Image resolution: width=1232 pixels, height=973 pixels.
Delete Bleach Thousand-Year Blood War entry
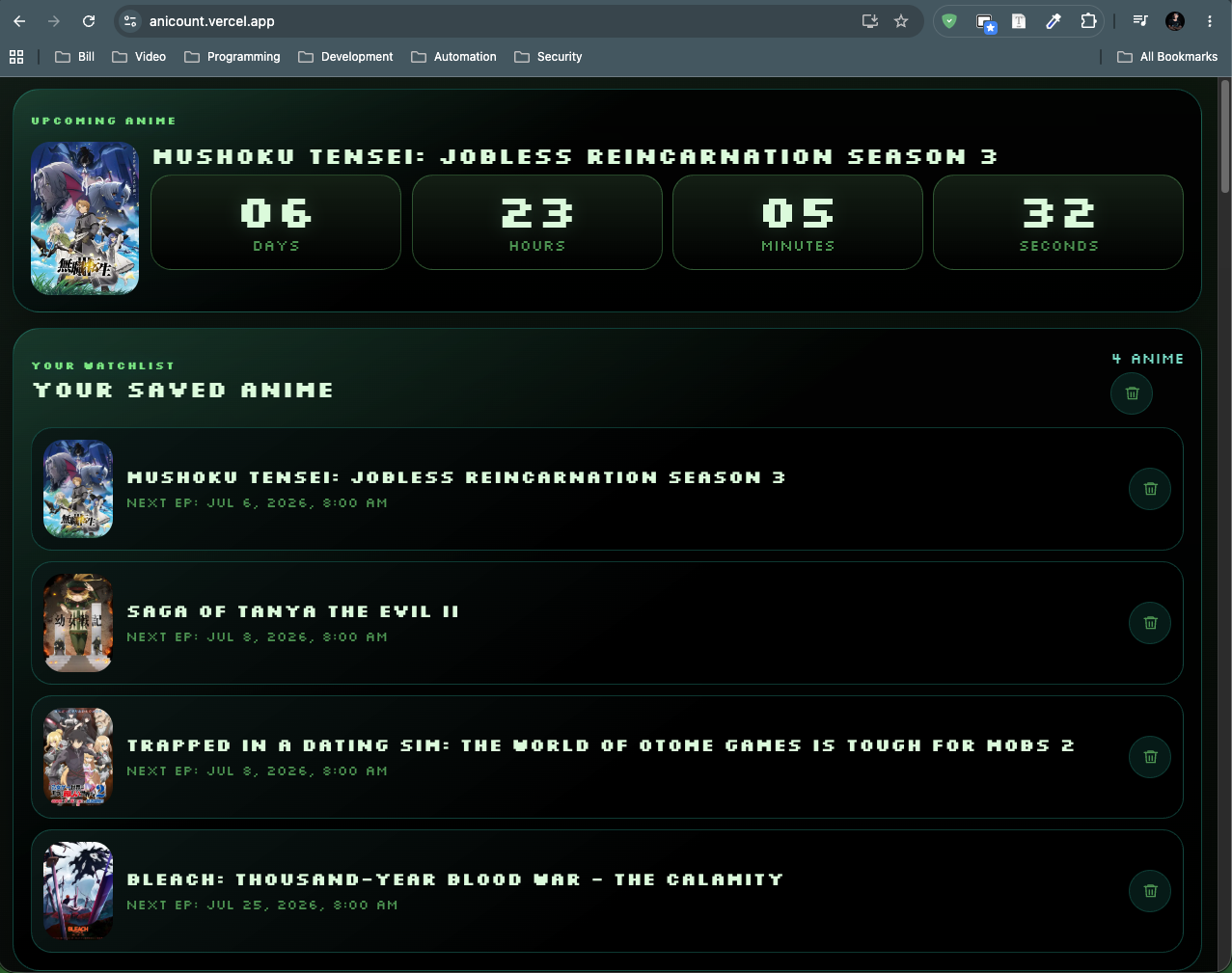(1150, 891)
